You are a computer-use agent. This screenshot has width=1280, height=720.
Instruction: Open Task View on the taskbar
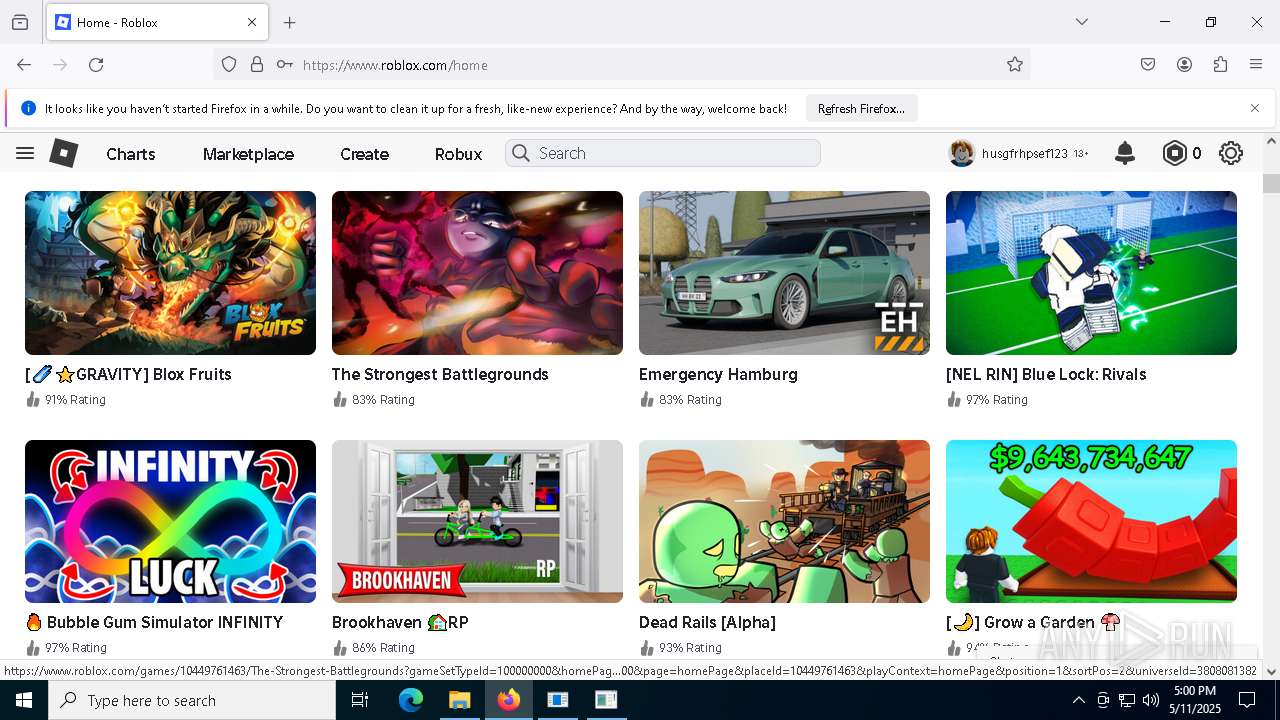click(x=360, y=700)
